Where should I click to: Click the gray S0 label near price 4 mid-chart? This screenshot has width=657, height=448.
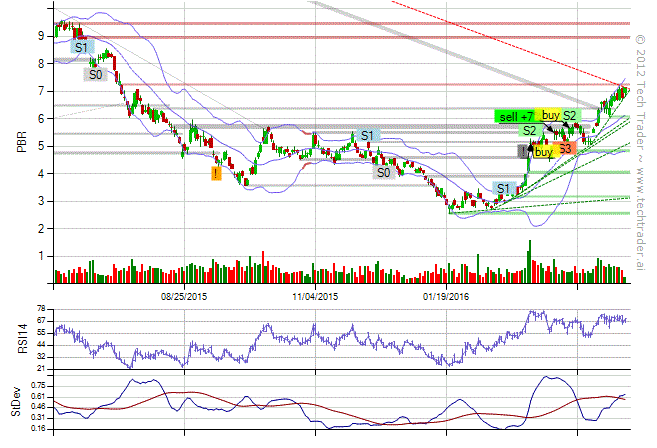coord(384,172)
